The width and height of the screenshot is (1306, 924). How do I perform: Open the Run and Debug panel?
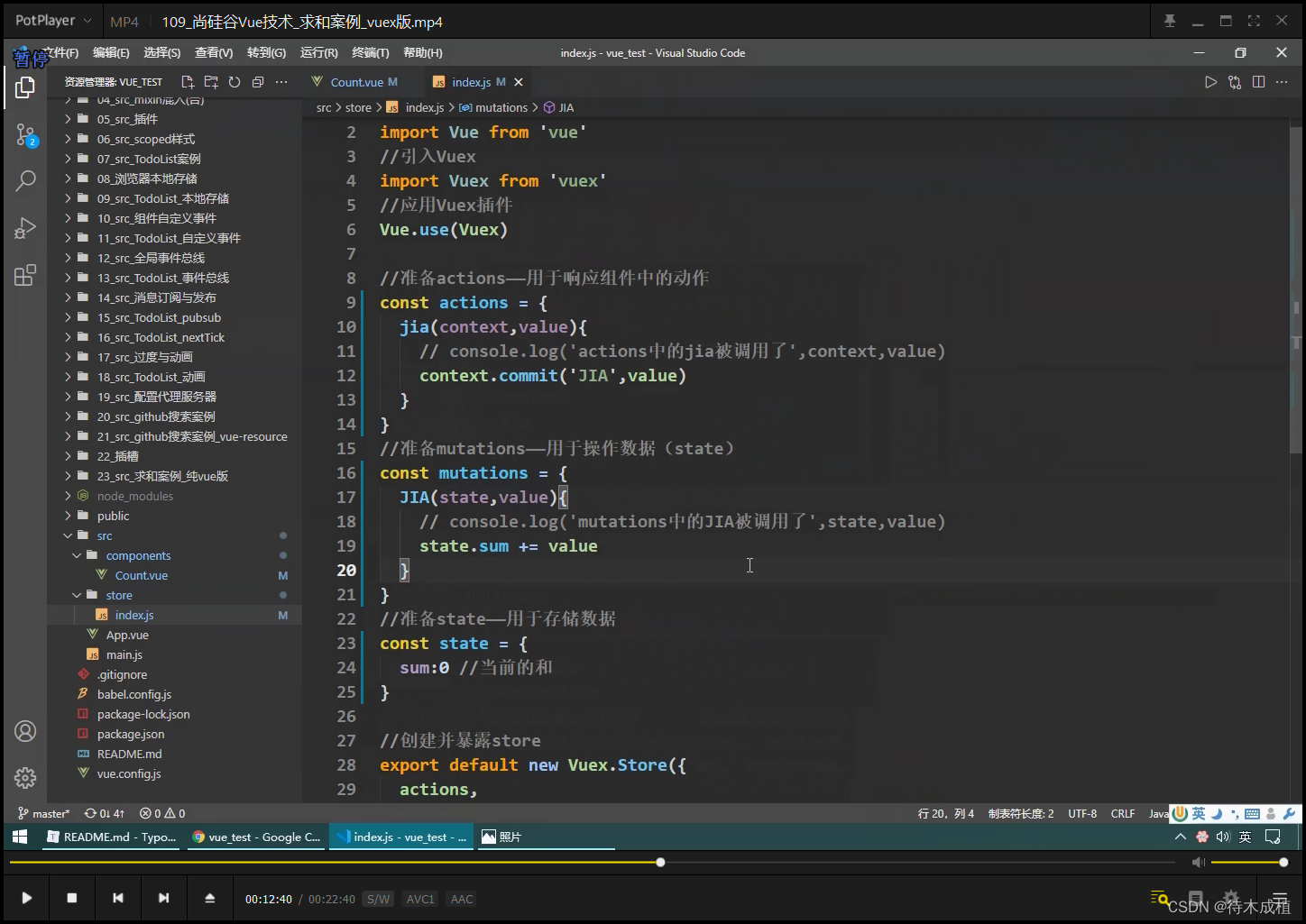(x=24, y=226)
